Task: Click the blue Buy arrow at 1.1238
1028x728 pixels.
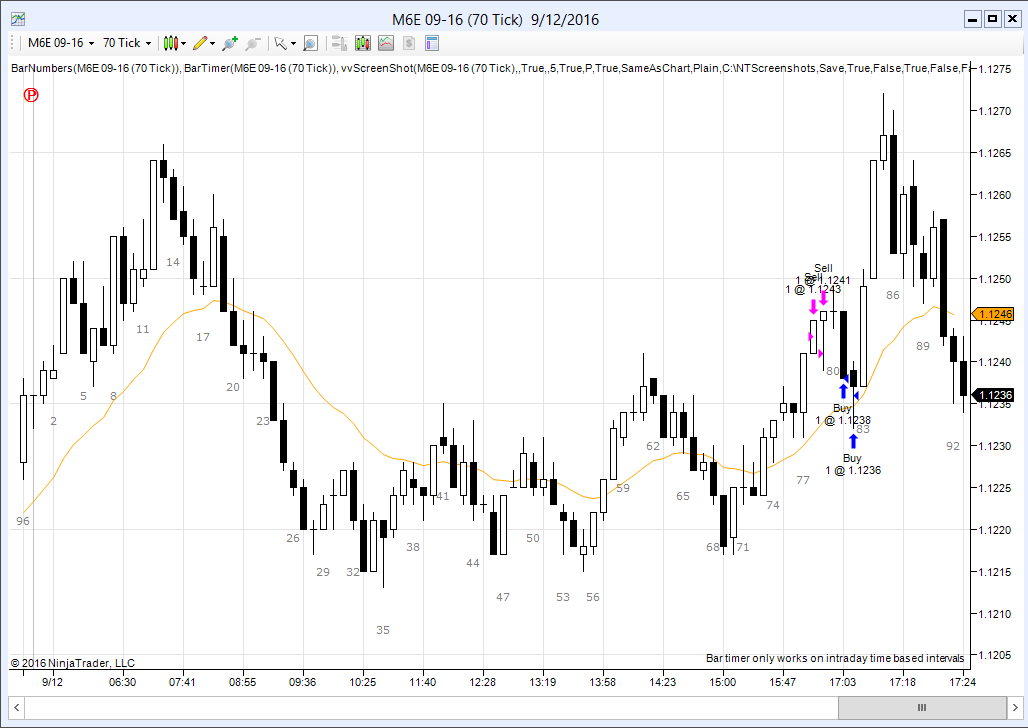Action: click(x=843, y=391)
